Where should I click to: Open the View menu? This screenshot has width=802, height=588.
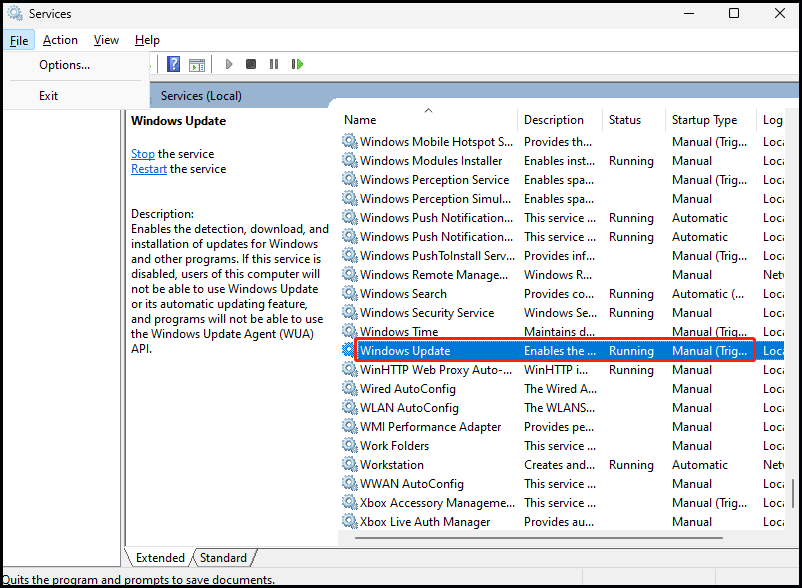pyautogui.click(x=106, y=40)
